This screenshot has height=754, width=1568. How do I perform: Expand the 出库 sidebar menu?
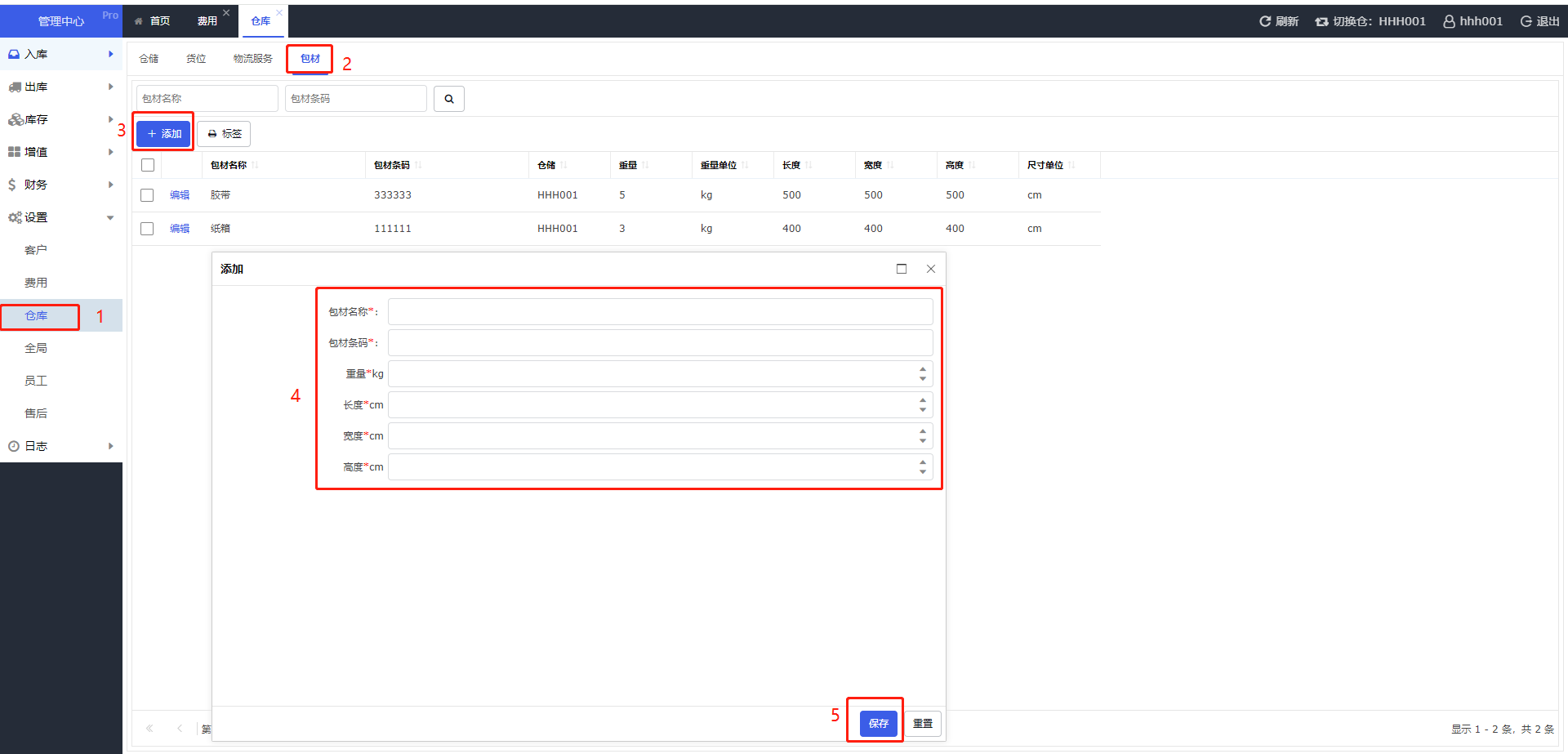[61, 87]
